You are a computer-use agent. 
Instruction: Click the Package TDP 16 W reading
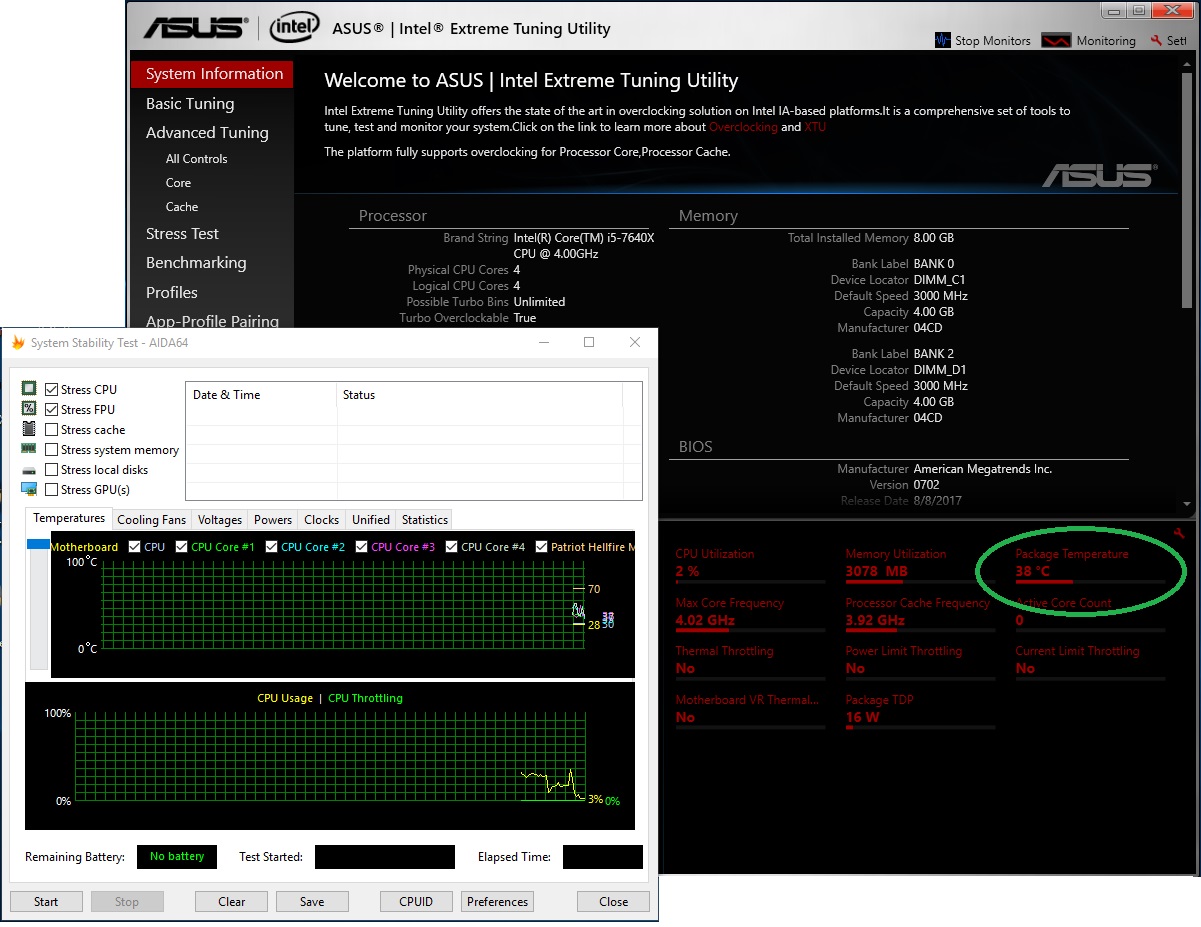920,710
